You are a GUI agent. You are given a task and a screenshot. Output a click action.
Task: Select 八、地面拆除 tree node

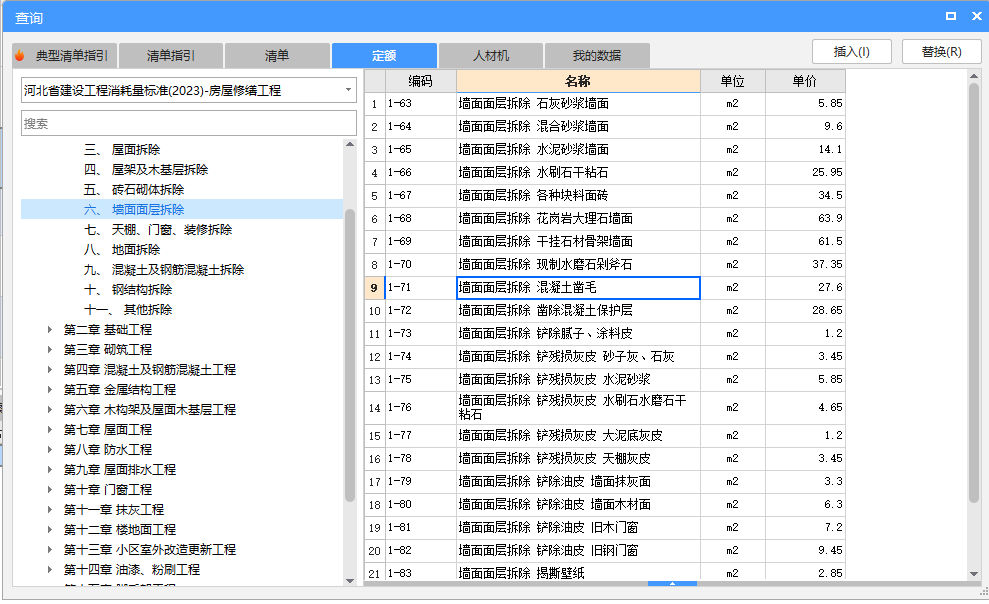(122, 250)
